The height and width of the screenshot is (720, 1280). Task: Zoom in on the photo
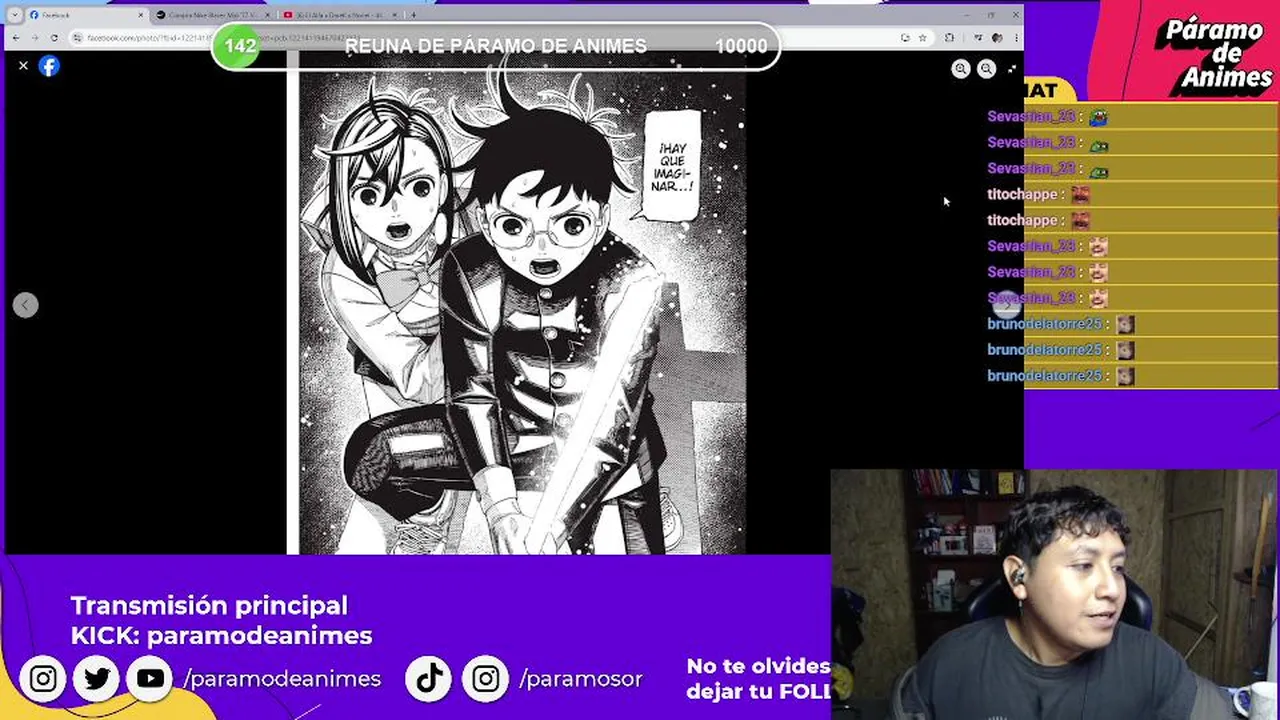point(960,68)
